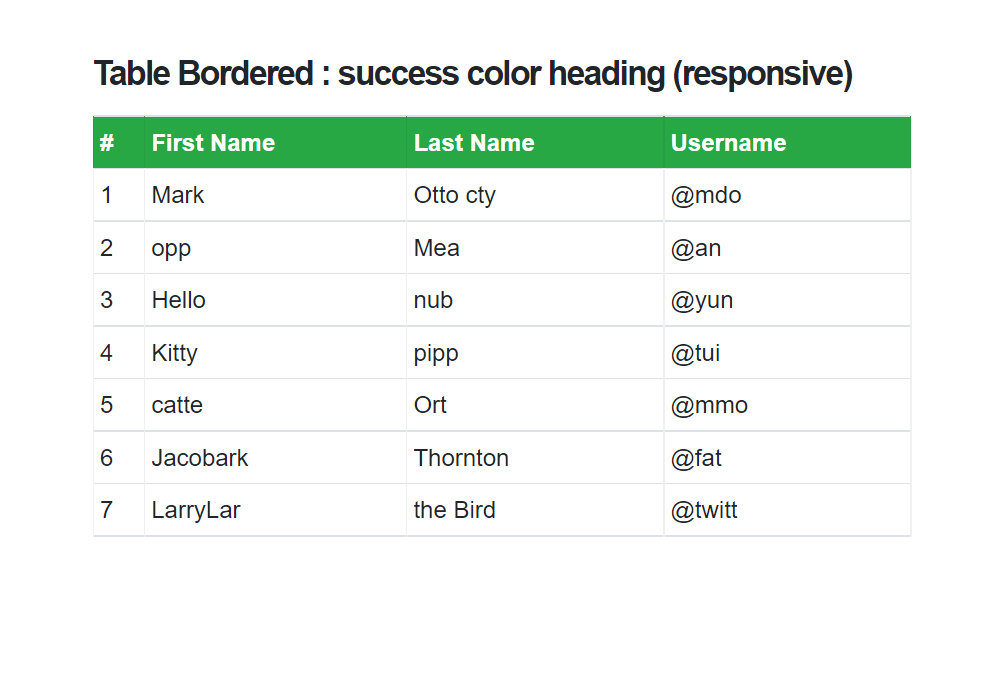Click the LarryLar cell in row 7
Screen dimensions: 1000x680
tap(275, 510)
